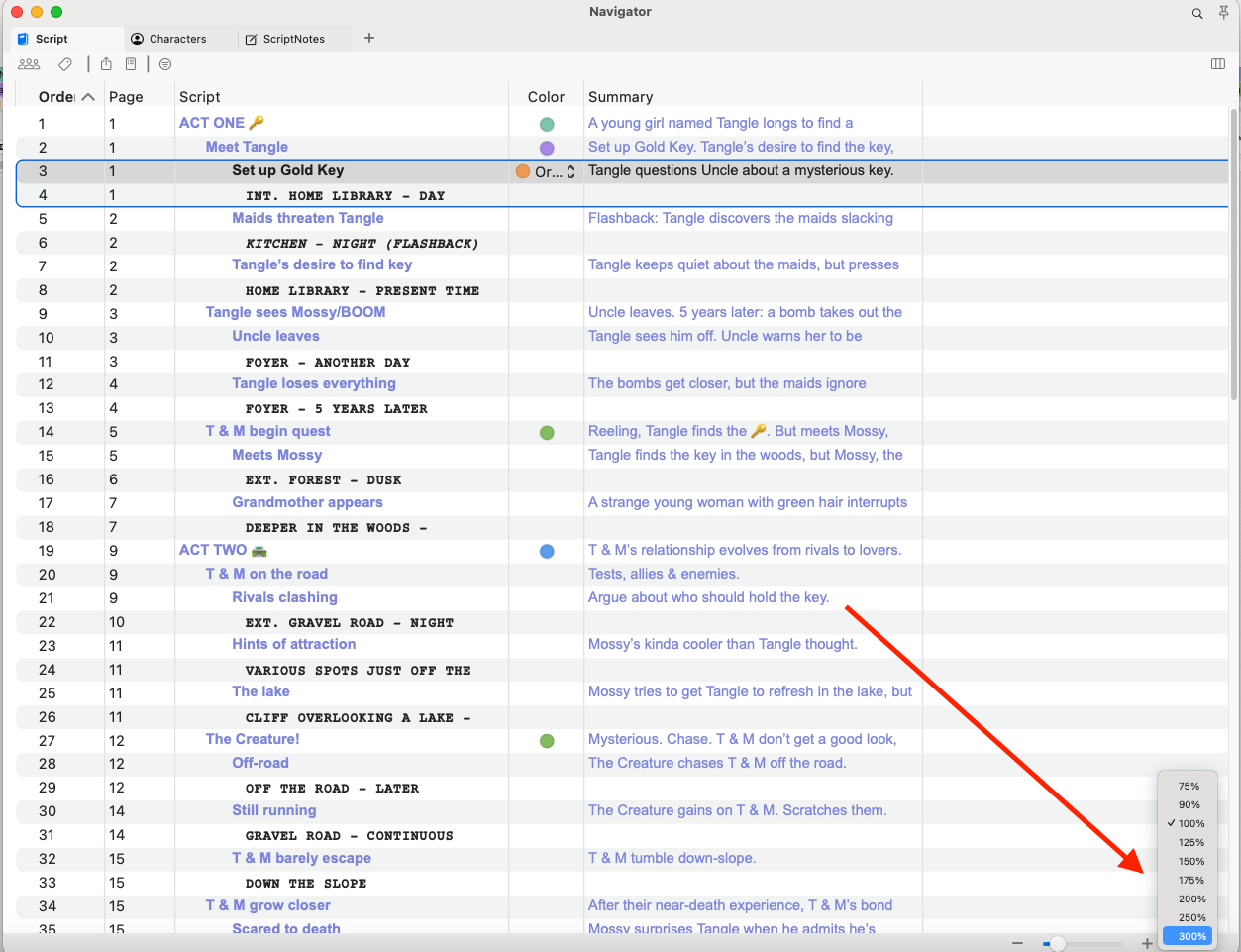
Task: Click the Script column header
Action: pyautogui.click(x=200, y=97)
